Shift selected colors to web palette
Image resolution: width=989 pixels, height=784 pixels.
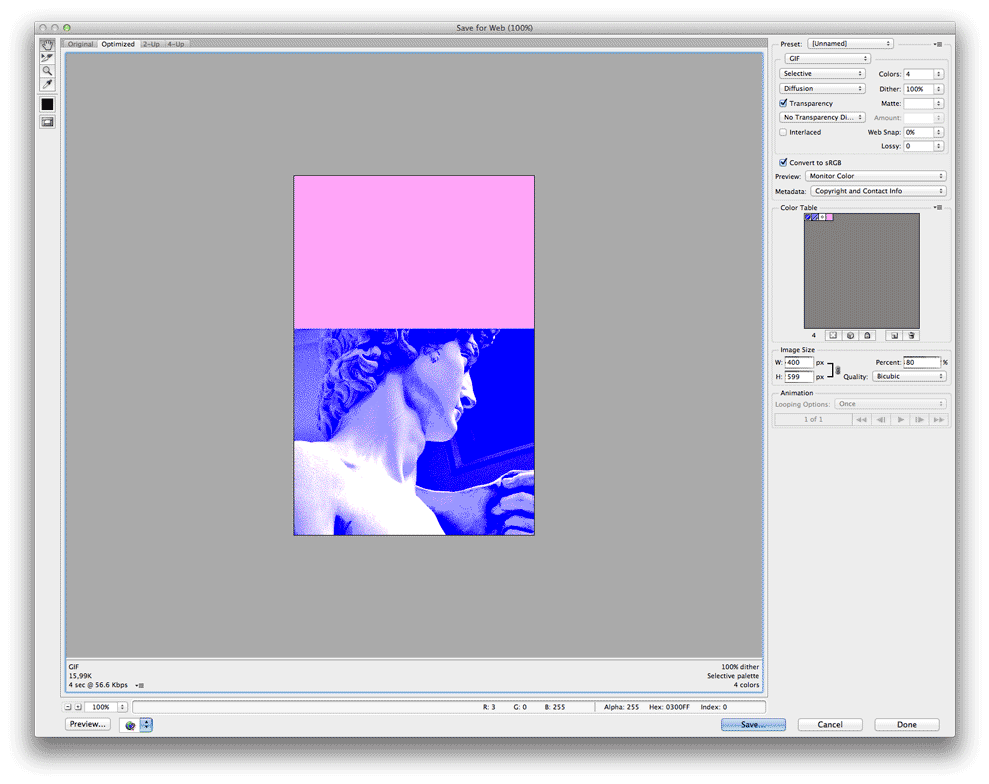850,336
